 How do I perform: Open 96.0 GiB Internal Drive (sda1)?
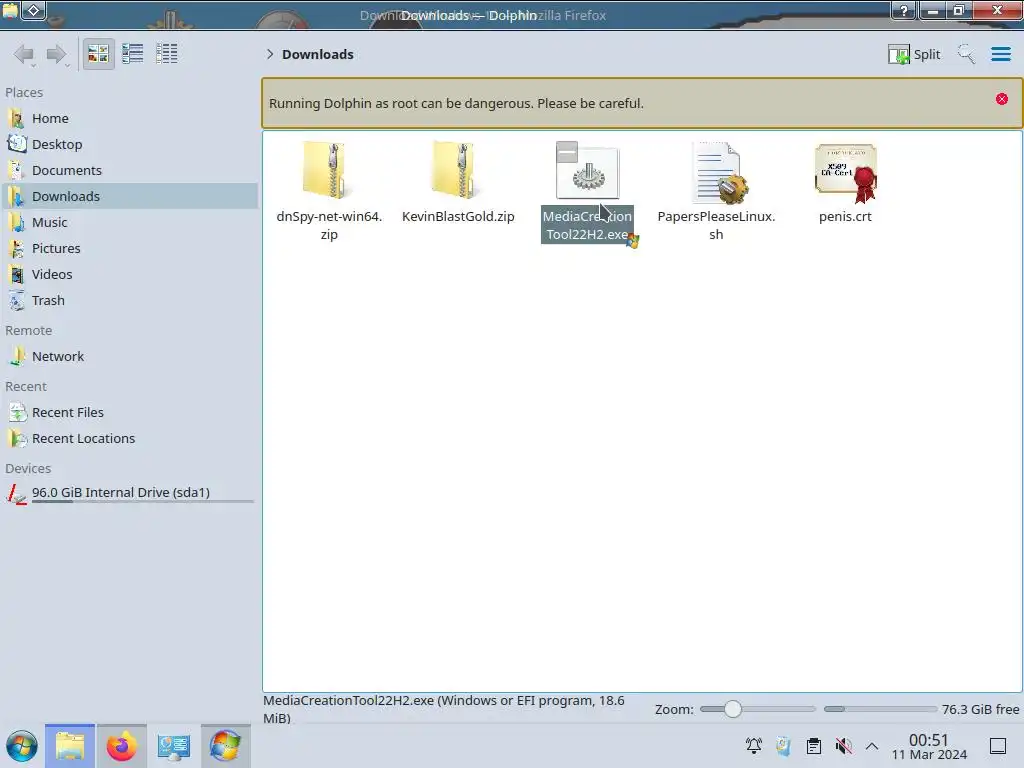130,493
